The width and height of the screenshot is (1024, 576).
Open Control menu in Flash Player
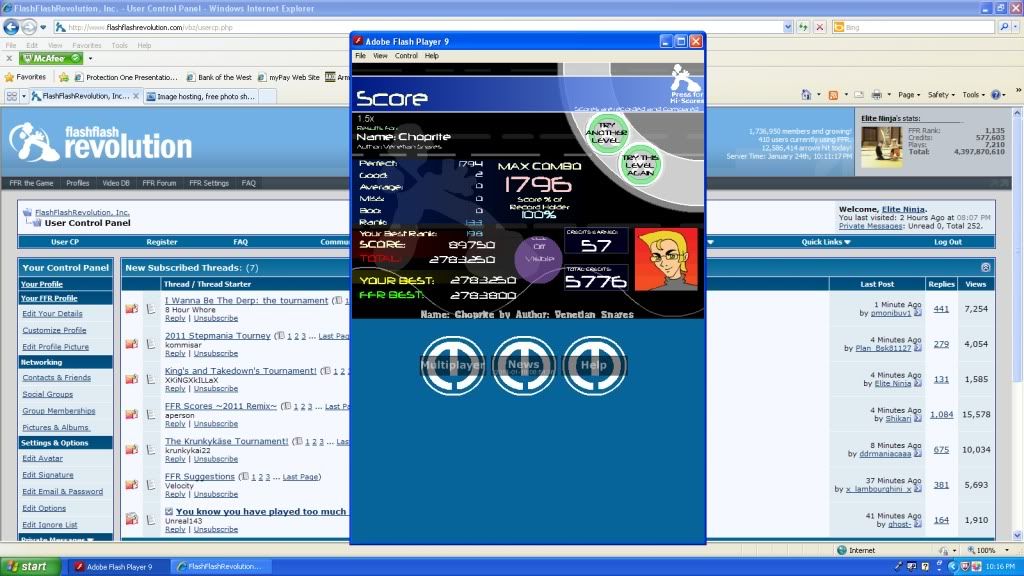click(x=406, y=56)
